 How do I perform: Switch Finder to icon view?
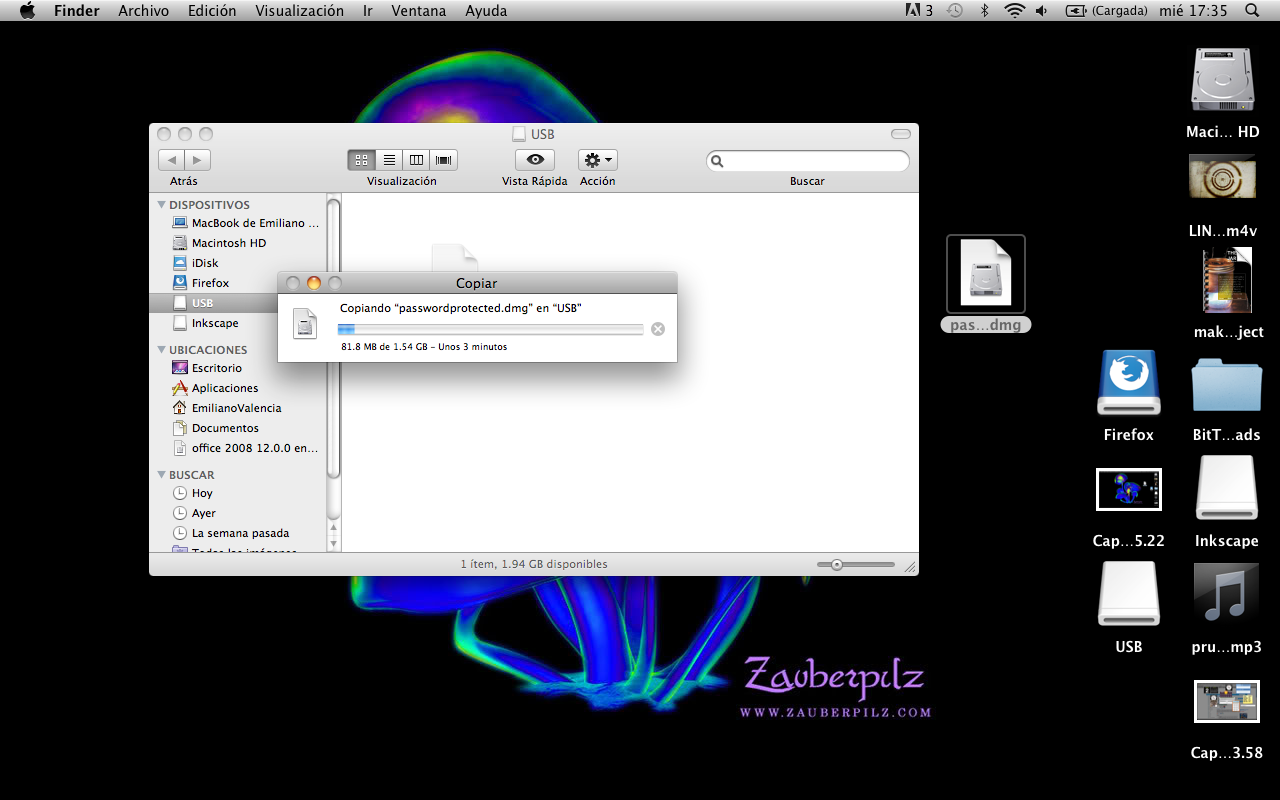coord(362,160)
